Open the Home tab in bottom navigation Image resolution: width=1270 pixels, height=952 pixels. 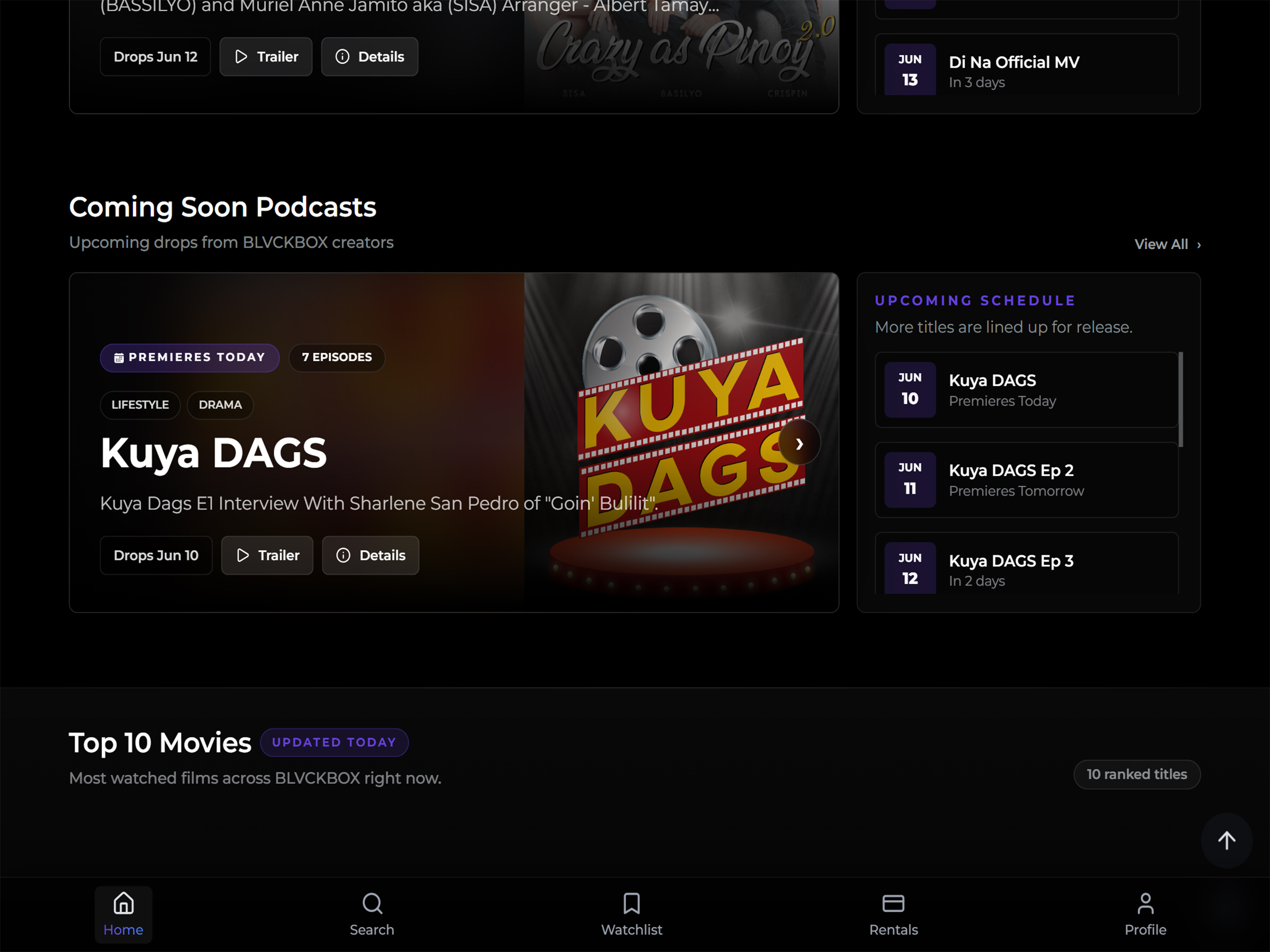coord(124,914)
